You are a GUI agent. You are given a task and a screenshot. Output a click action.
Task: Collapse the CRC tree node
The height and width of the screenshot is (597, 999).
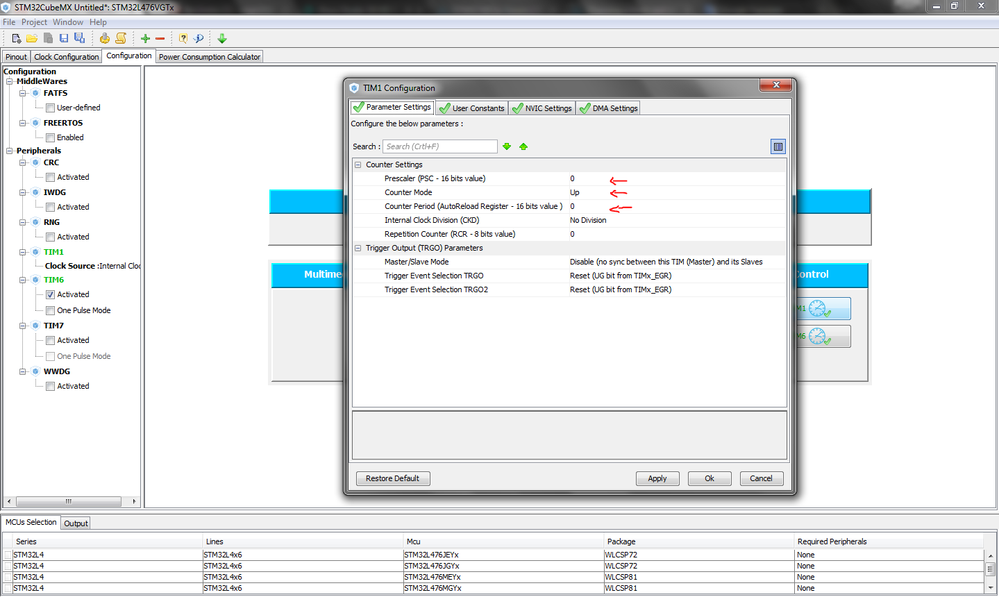(23, 162)
